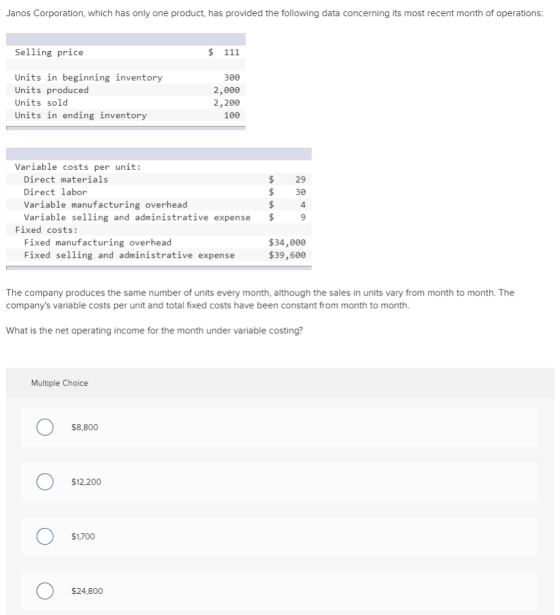
Task: Choose the $12,200 radio option
Action: [45, 482]
